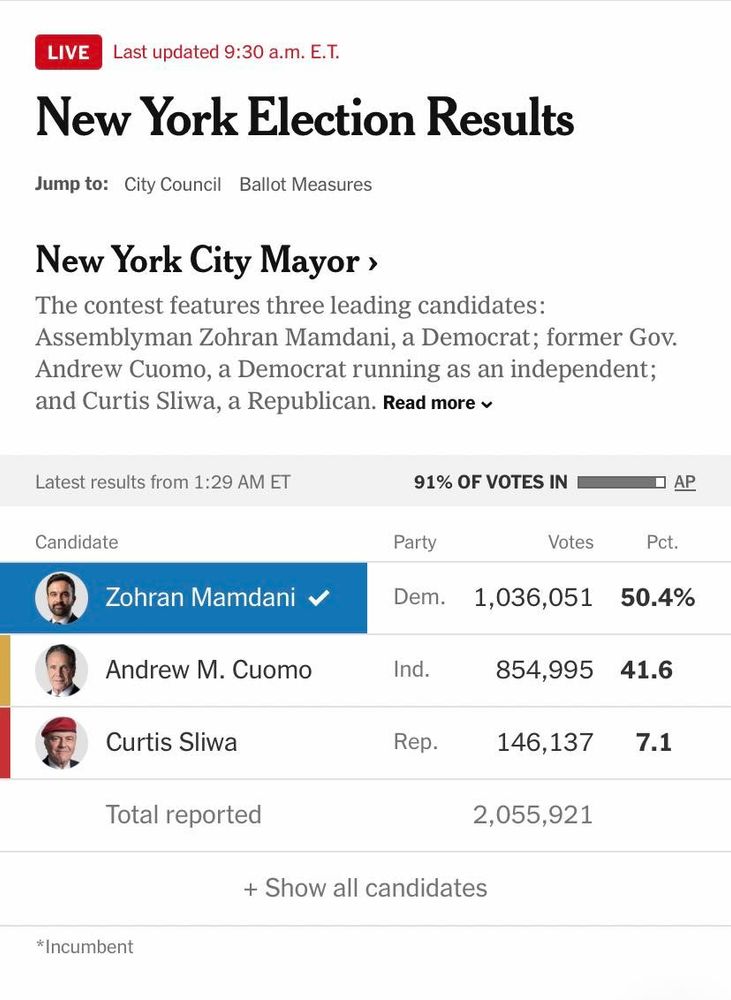This screenshot has width=731, height=1000.
Task: Click Zohran Mamdani's candidate photo
Action: tap(61, 598)
